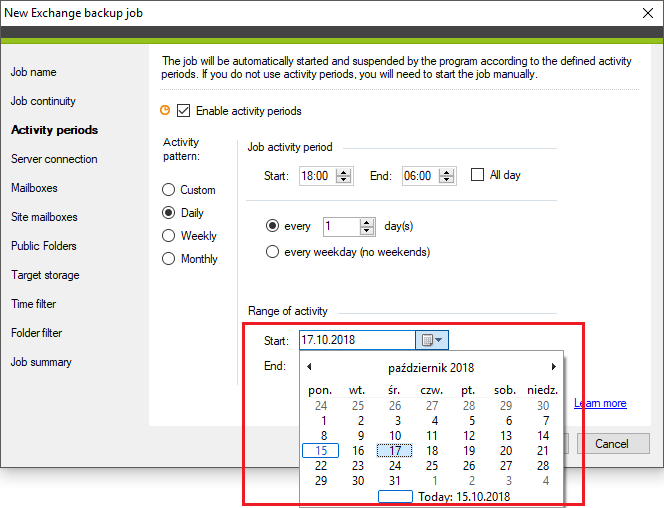Click the Start date field 17.10.2018
The image size is (664, 508).
[x=357, y=340]
